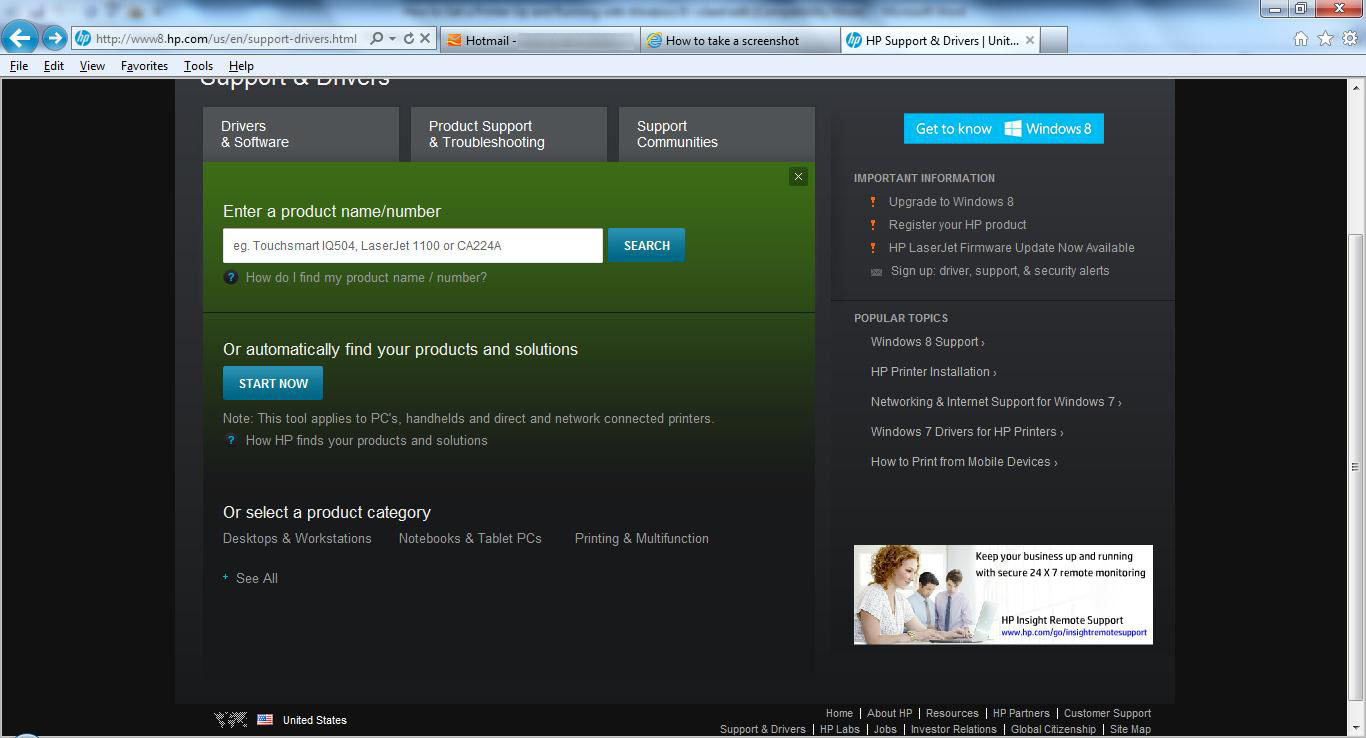This screenshot has width=1366, height=738.
Task: Click the See All categories link
Action: (257, 578)
